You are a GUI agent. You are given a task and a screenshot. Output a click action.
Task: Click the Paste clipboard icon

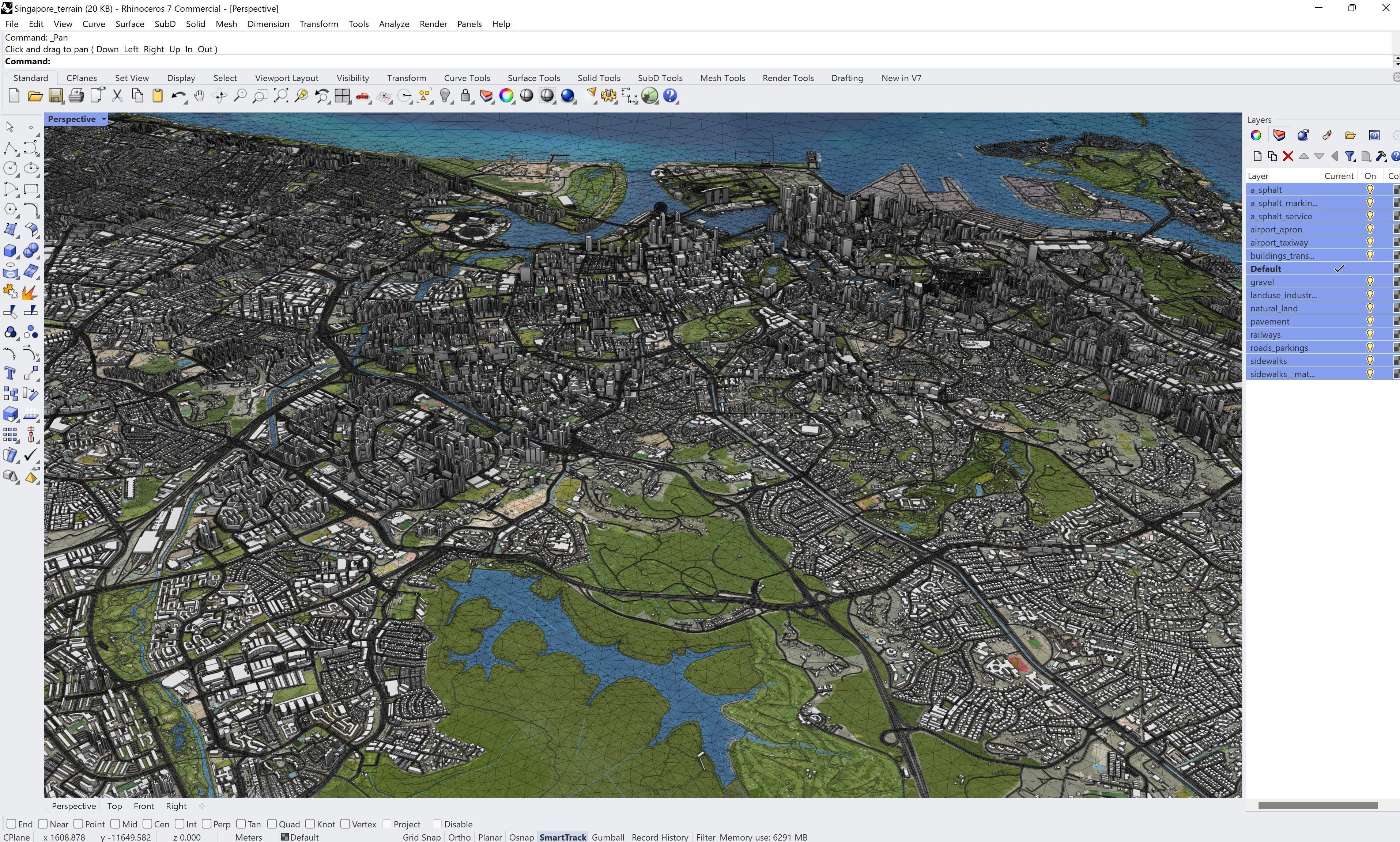click(x=157, y=96)
